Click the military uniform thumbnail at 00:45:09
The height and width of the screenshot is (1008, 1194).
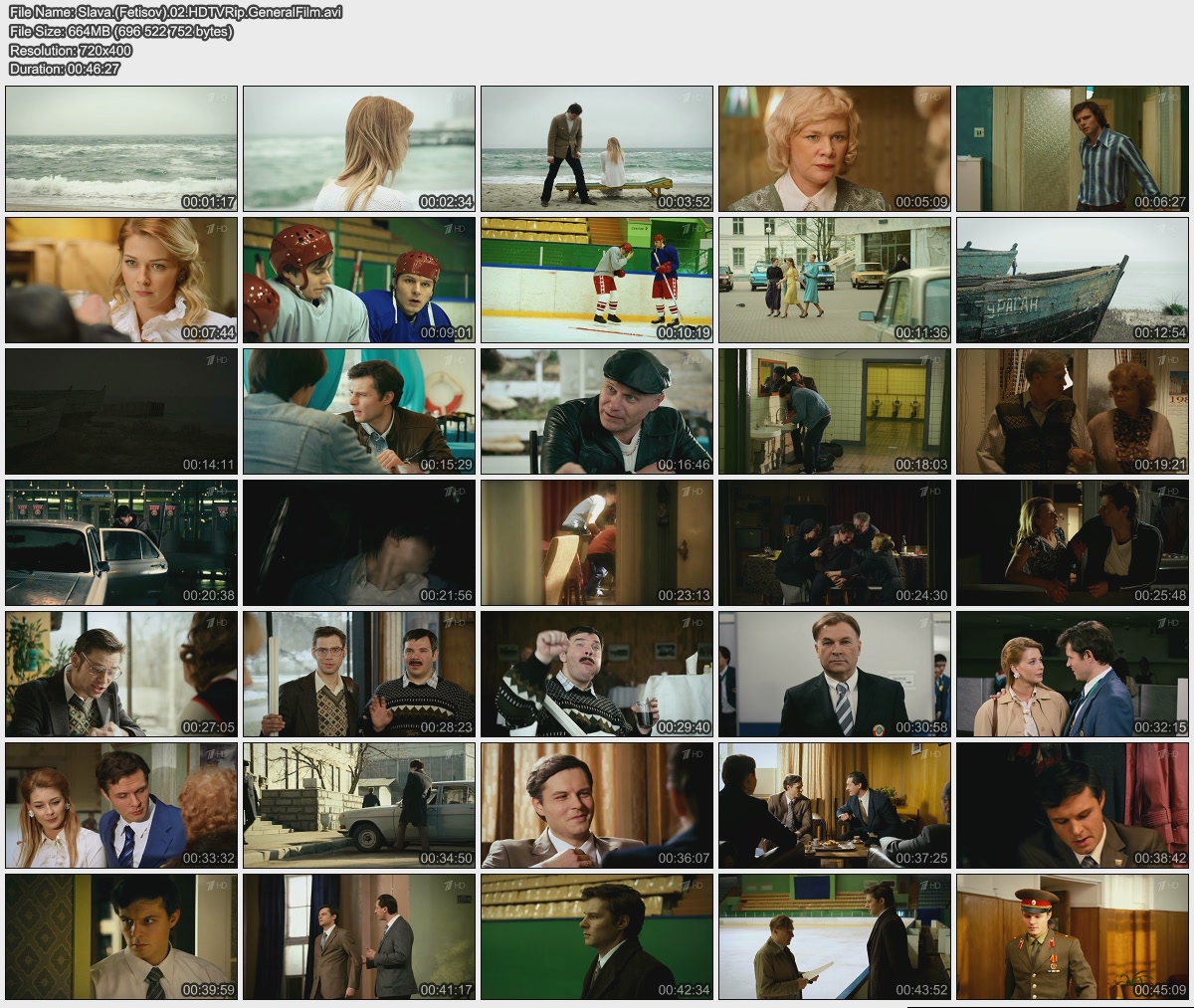click(1073, 936)
